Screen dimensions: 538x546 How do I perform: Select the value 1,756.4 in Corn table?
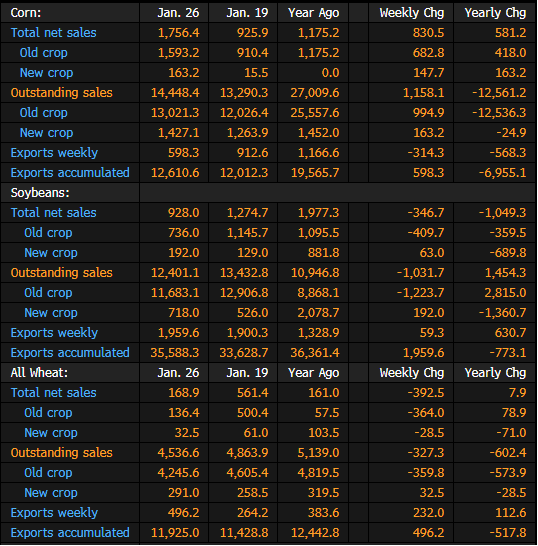[x=179, y=33]
